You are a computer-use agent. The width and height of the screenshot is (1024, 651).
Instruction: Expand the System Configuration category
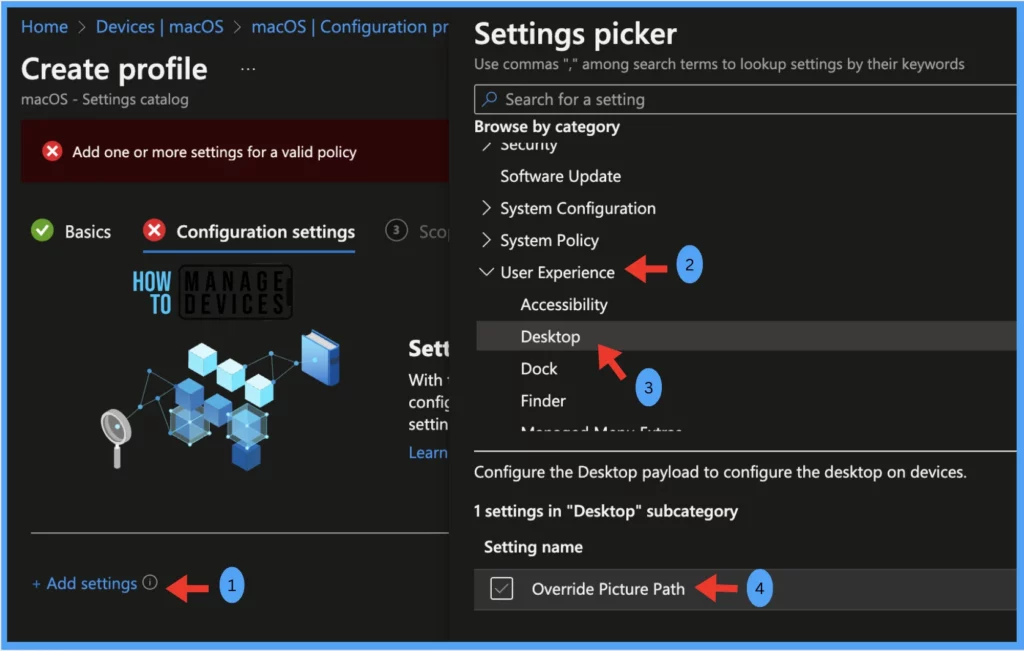point(487,208)
